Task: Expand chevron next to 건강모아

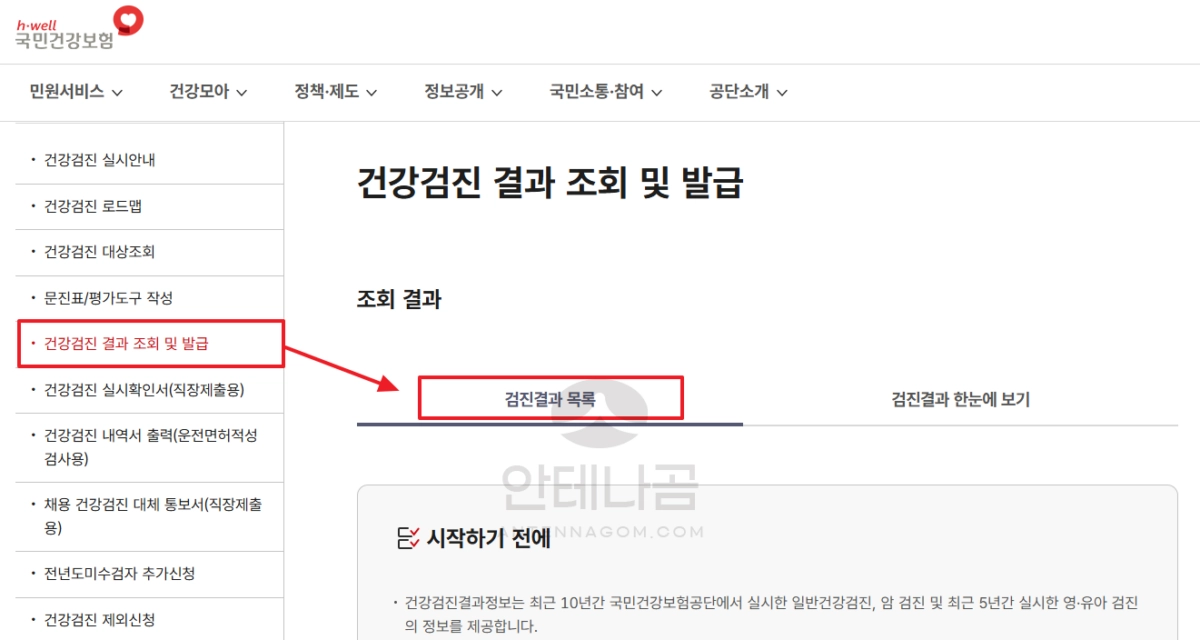Action: (241, 93)
